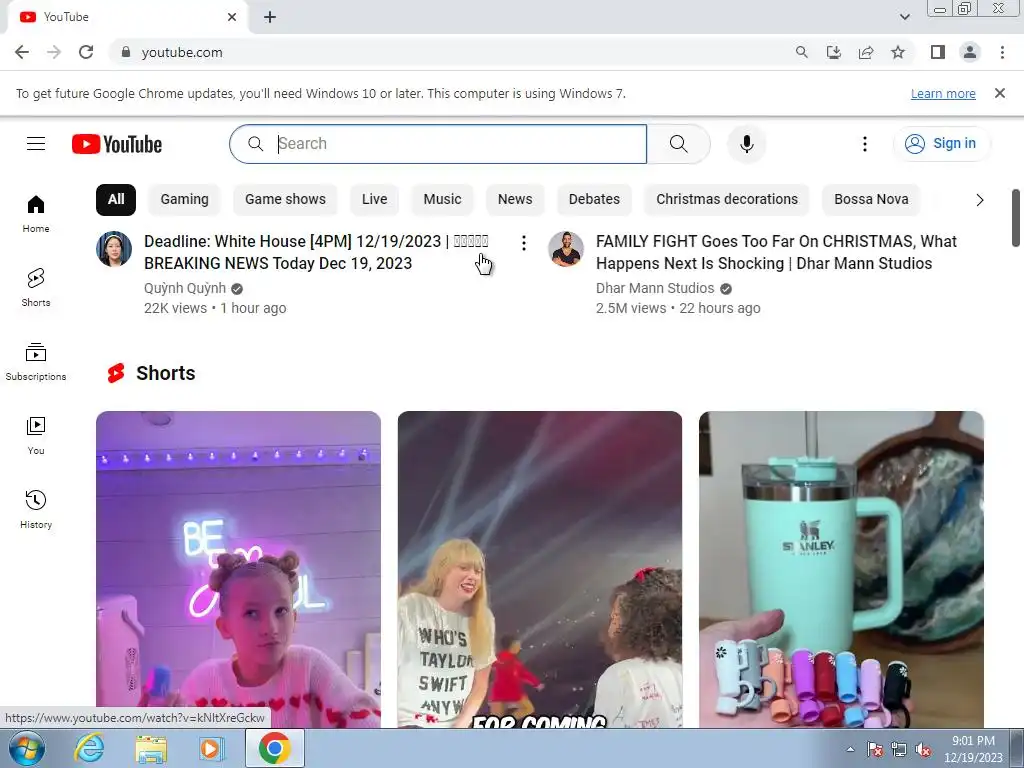
Task: Click the install app icon in address bar
Action: coord(834,52)
